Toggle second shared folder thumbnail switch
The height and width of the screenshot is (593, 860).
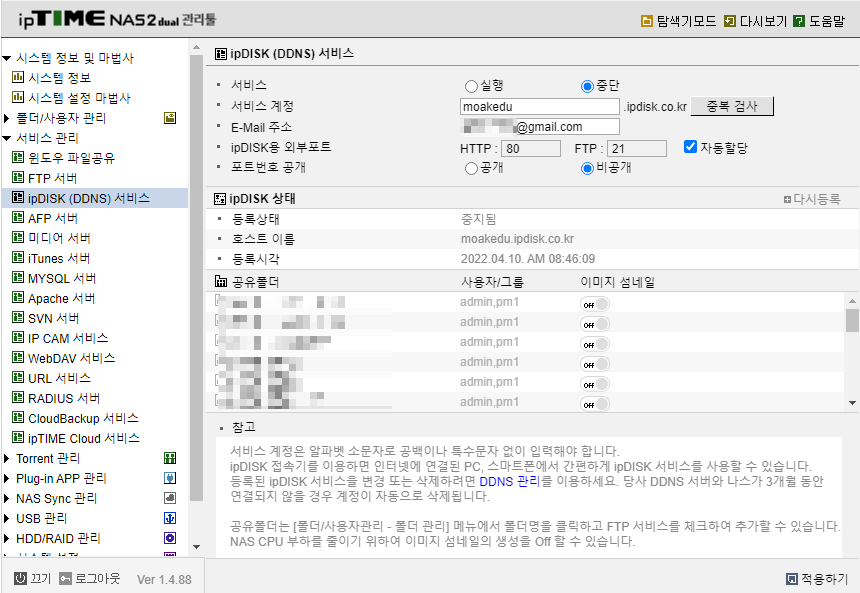[x=595, y=324]
